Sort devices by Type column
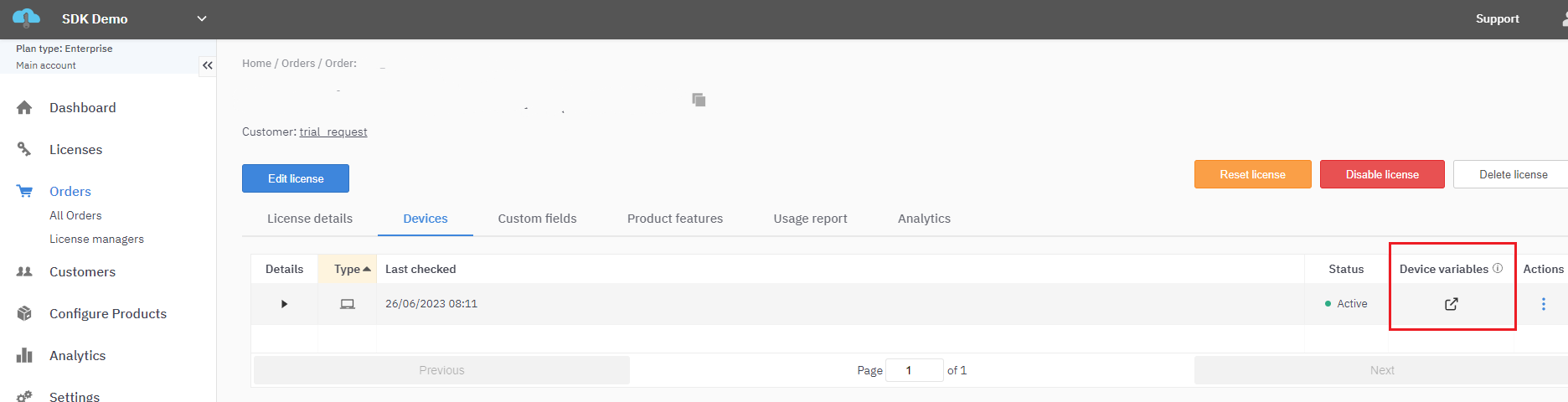 [348, 269]
